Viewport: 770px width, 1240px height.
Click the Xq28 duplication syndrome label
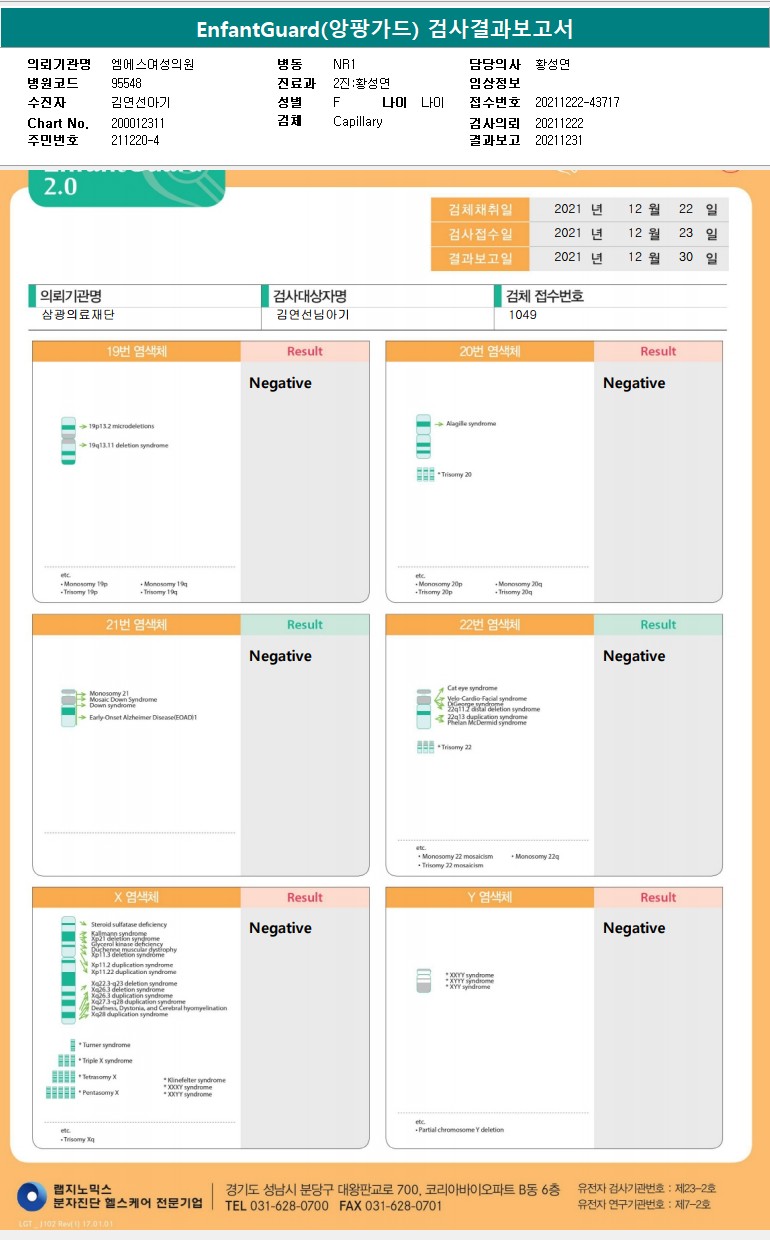coord(129,1014)
